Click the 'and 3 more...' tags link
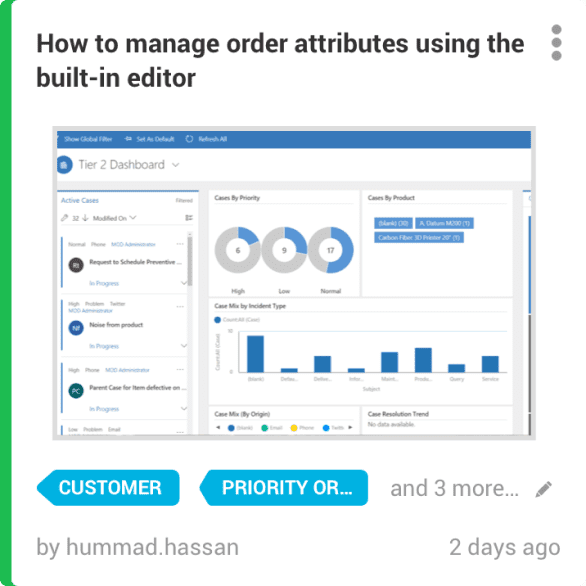586x586 pixels. (454, 488)
